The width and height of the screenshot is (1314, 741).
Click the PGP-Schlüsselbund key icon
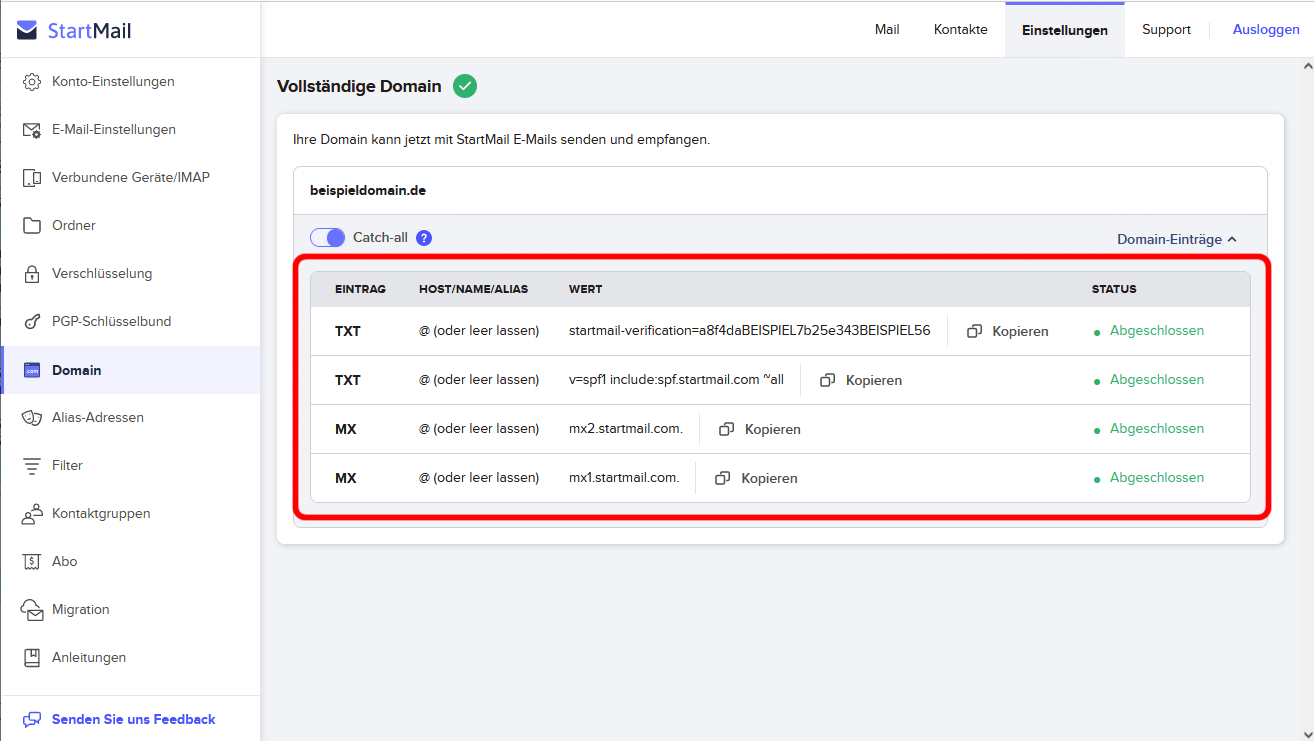coord(32,322)
